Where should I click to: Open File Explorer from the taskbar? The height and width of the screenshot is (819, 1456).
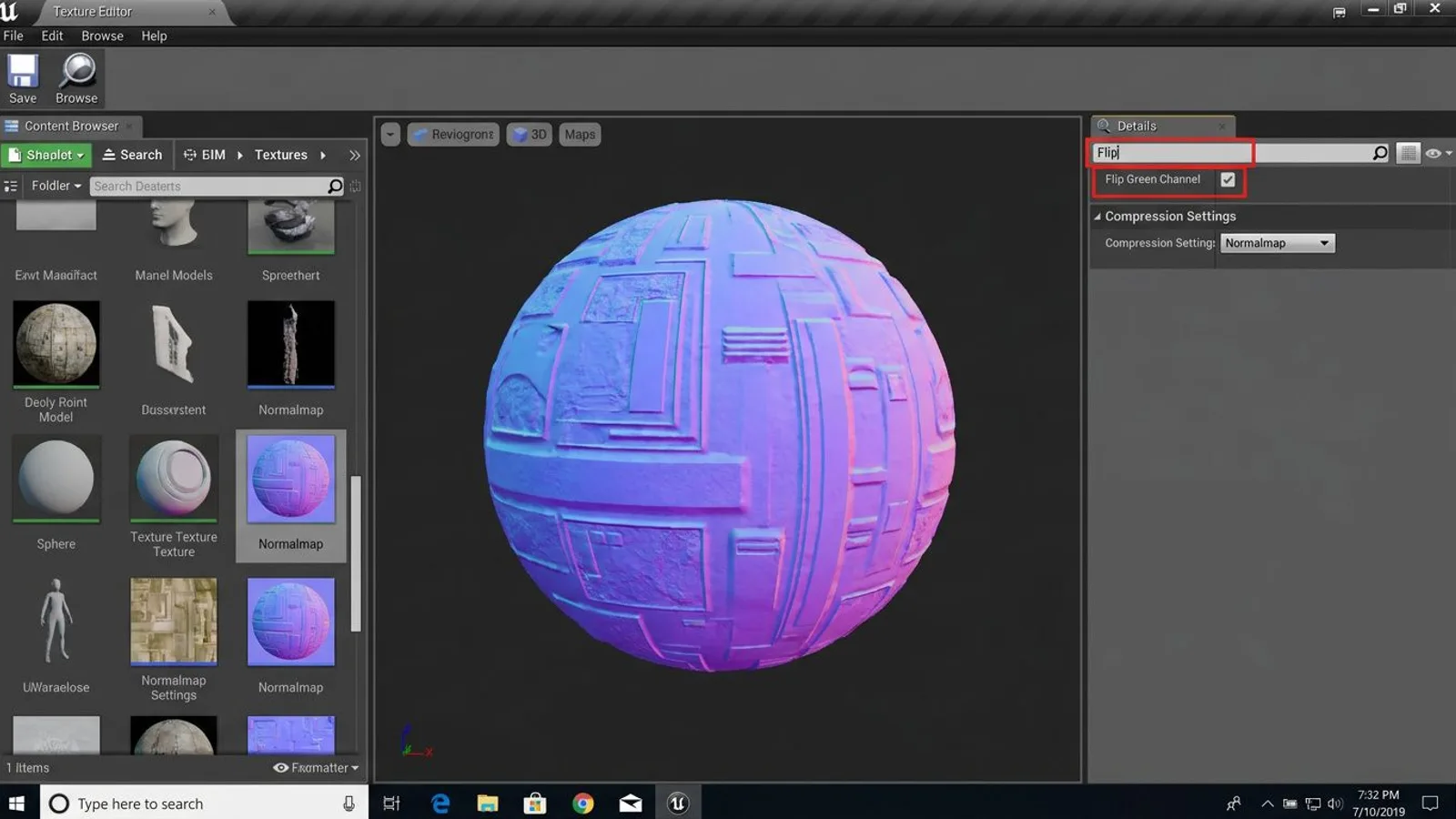pos(488,804)
